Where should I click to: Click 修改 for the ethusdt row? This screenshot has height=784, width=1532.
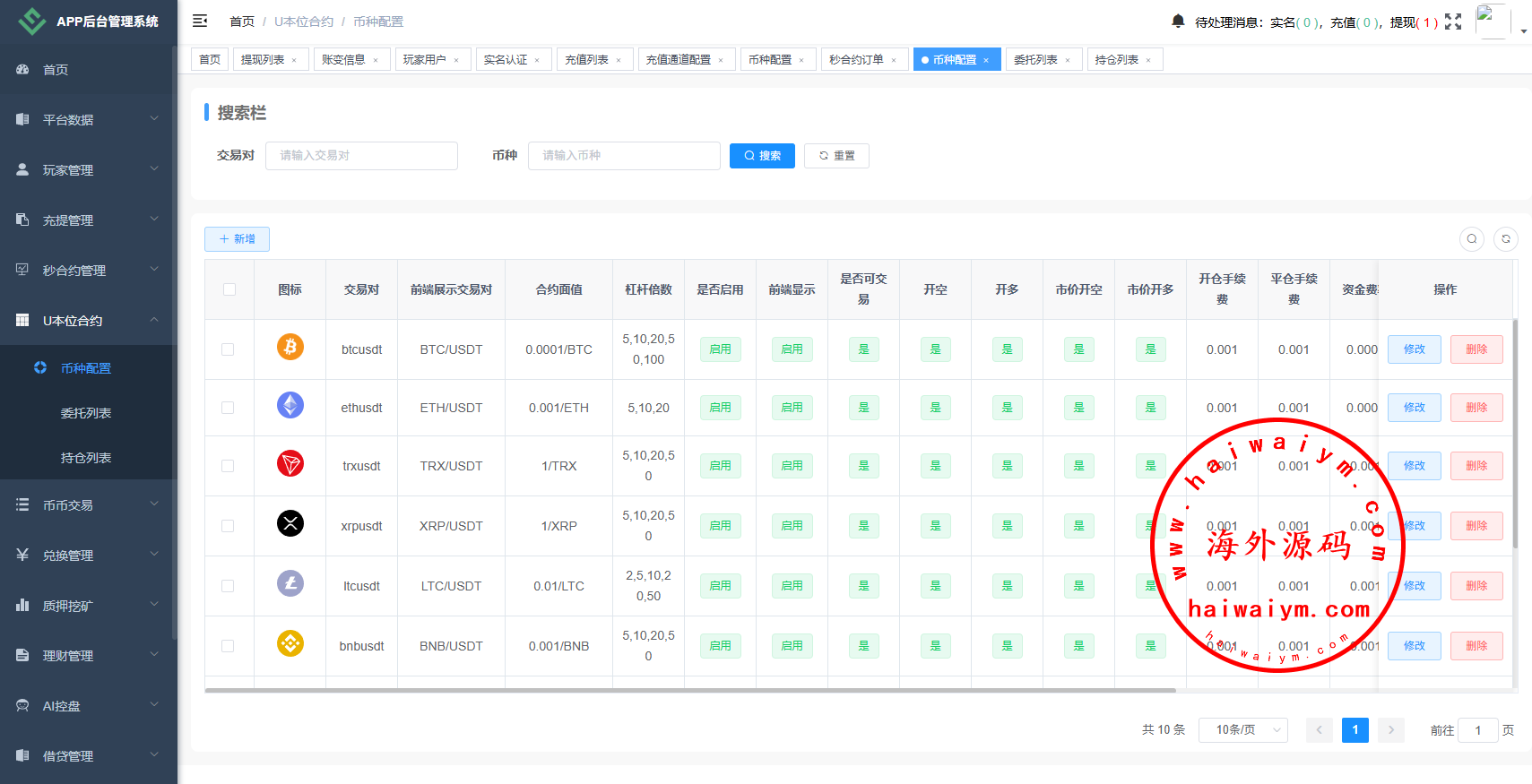coord(1414,408)
